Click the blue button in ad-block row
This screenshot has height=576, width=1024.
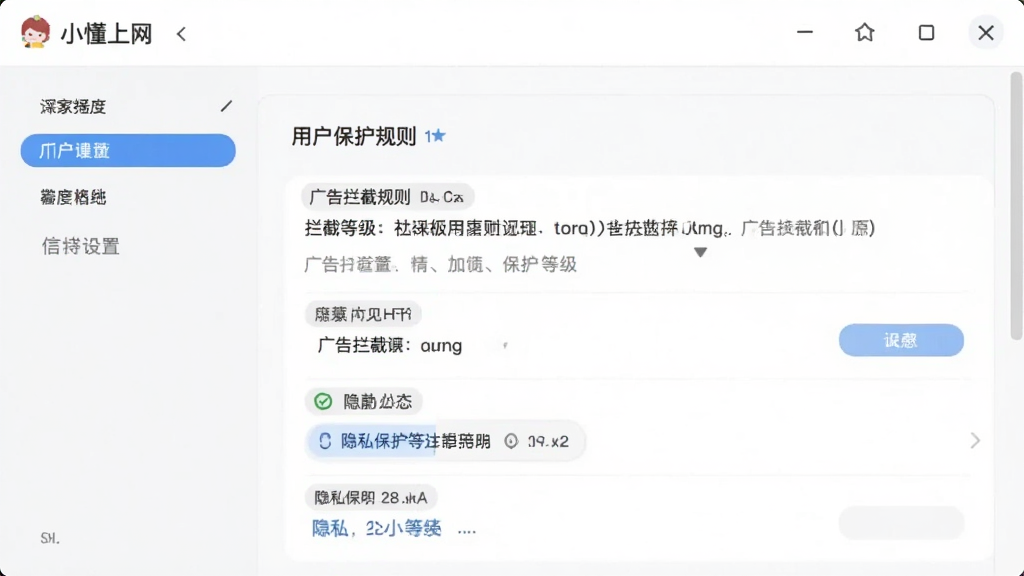click(x=901, y=340)
